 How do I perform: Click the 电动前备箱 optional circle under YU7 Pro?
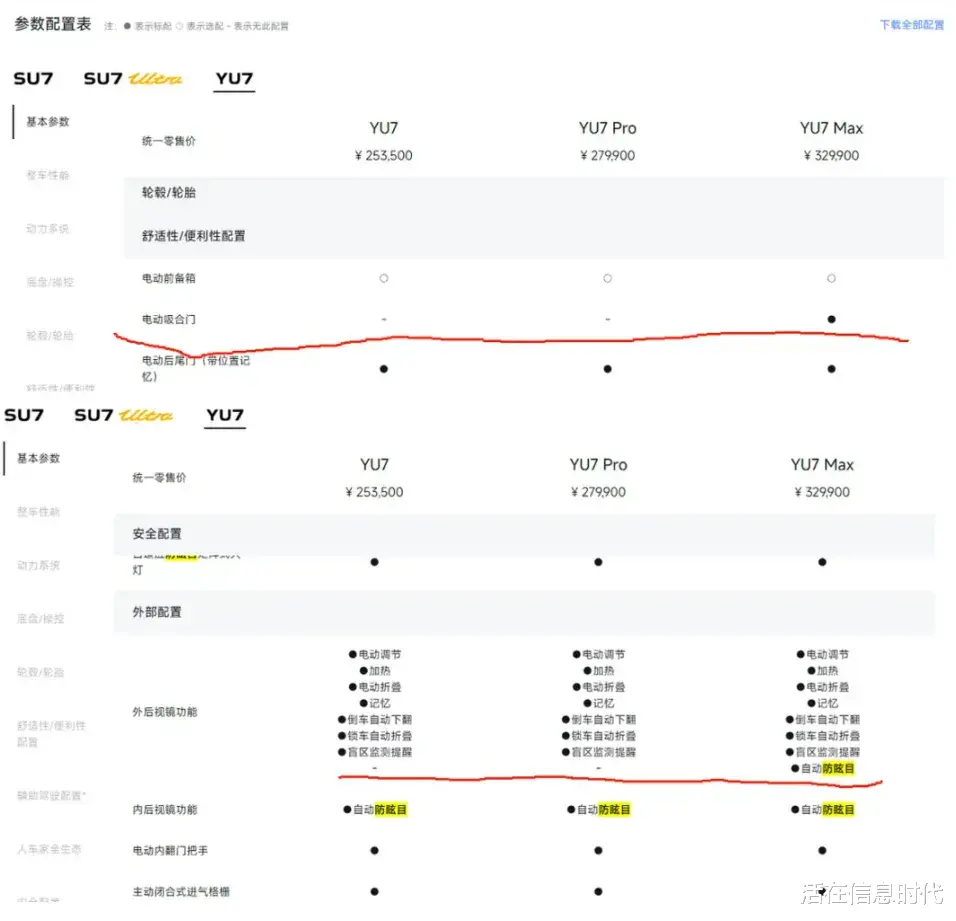(608, 278)
